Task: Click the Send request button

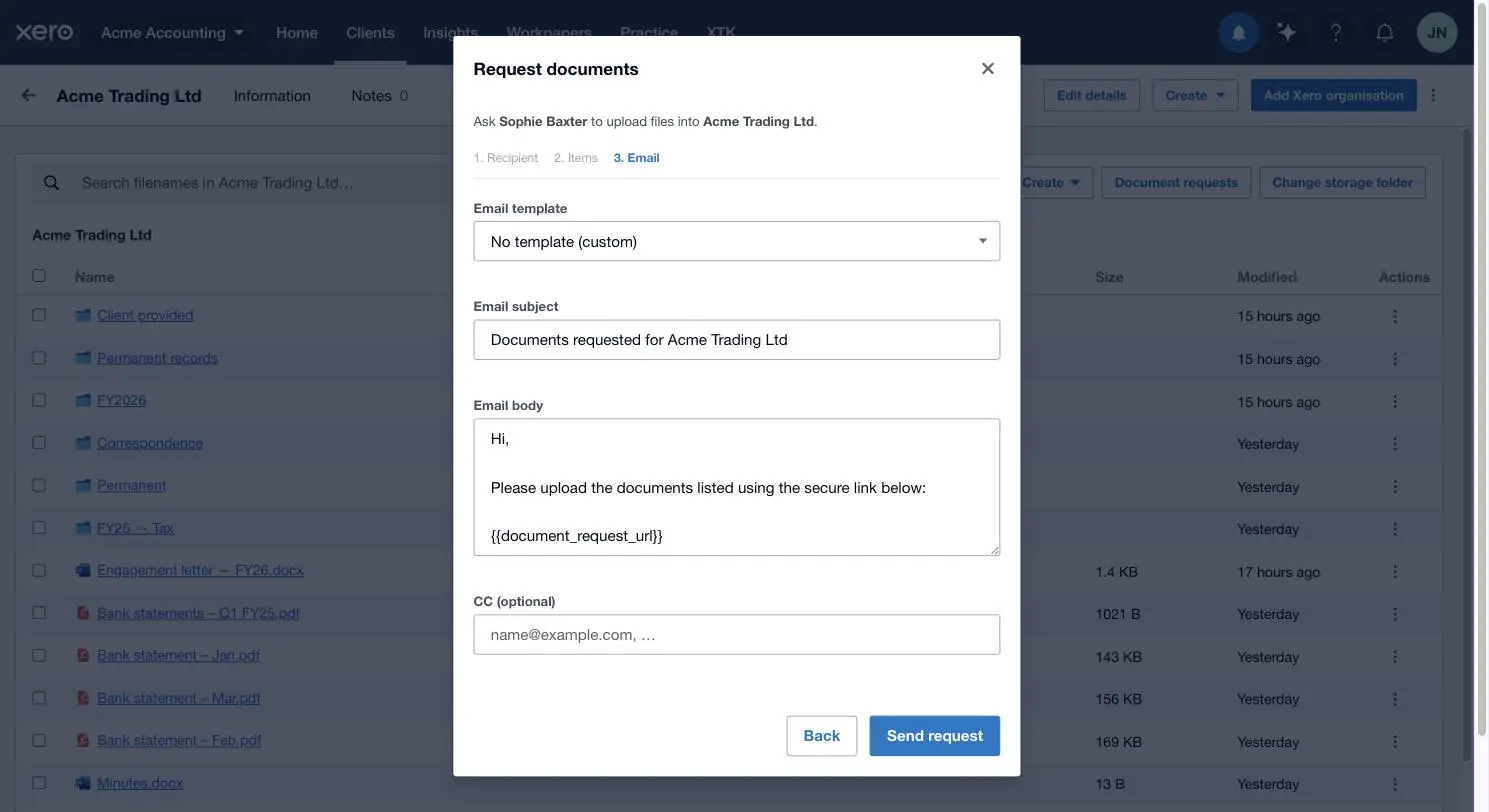Action: [934, 736]
